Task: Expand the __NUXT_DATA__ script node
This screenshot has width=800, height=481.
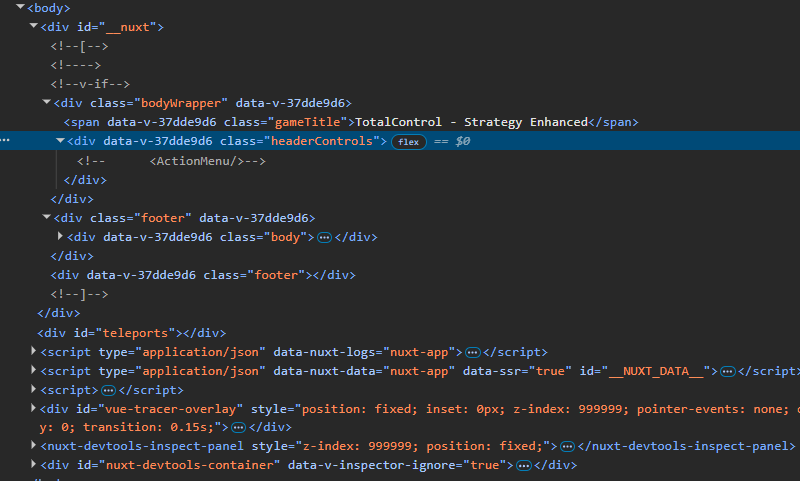Action: tap(34, 370)
